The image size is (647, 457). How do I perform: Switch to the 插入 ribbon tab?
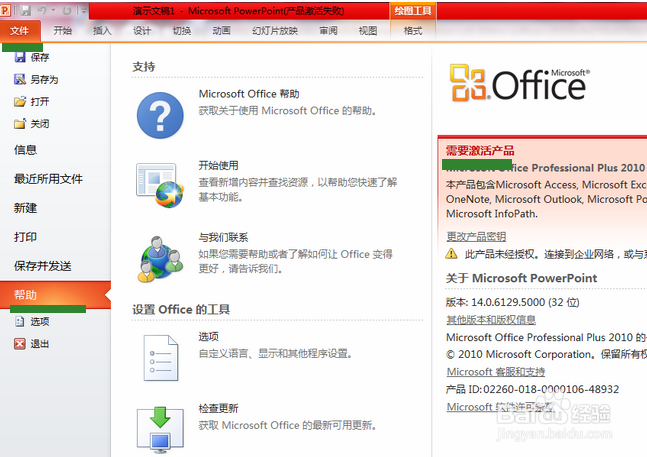[x=102, y=31]
